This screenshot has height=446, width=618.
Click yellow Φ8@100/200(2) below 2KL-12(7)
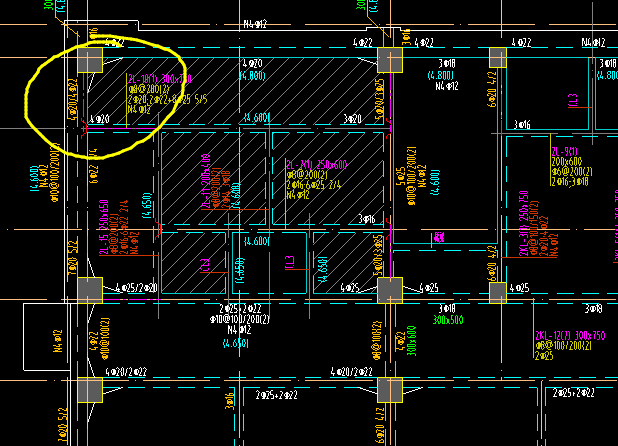pyautogui.click(x=563, y=346)
